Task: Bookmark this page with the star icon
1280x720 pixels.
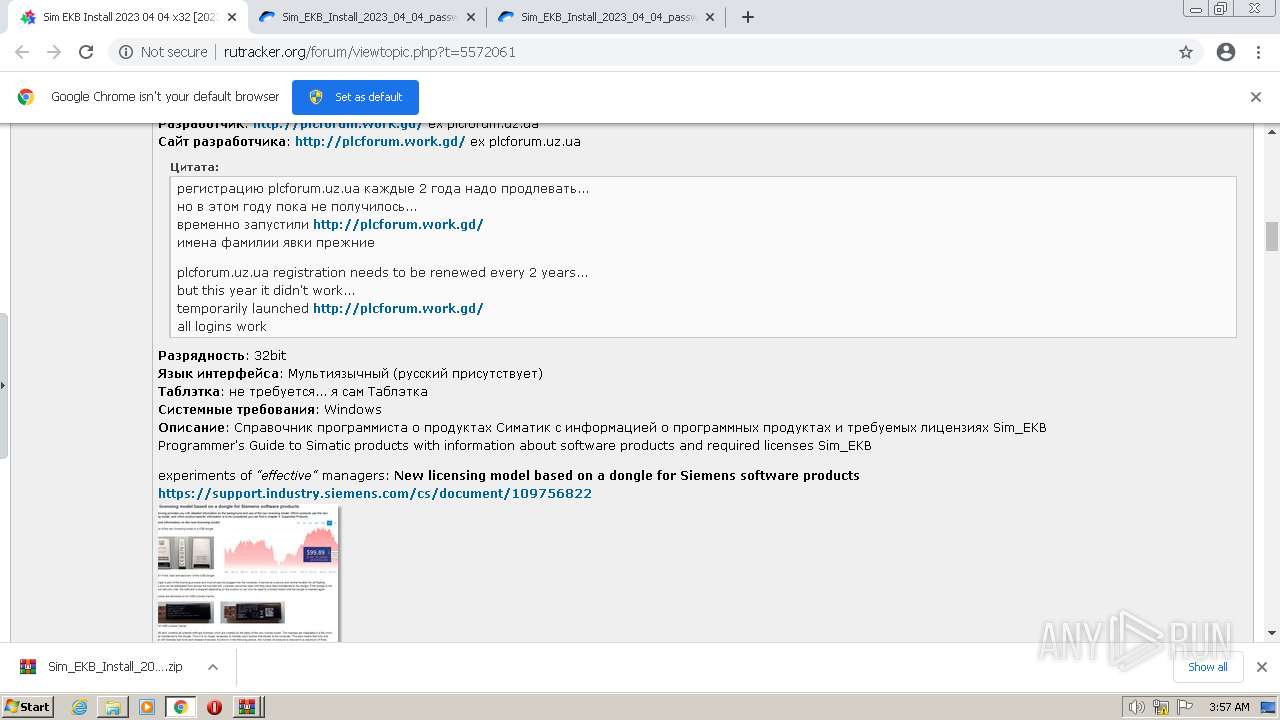Action: 1186,52
